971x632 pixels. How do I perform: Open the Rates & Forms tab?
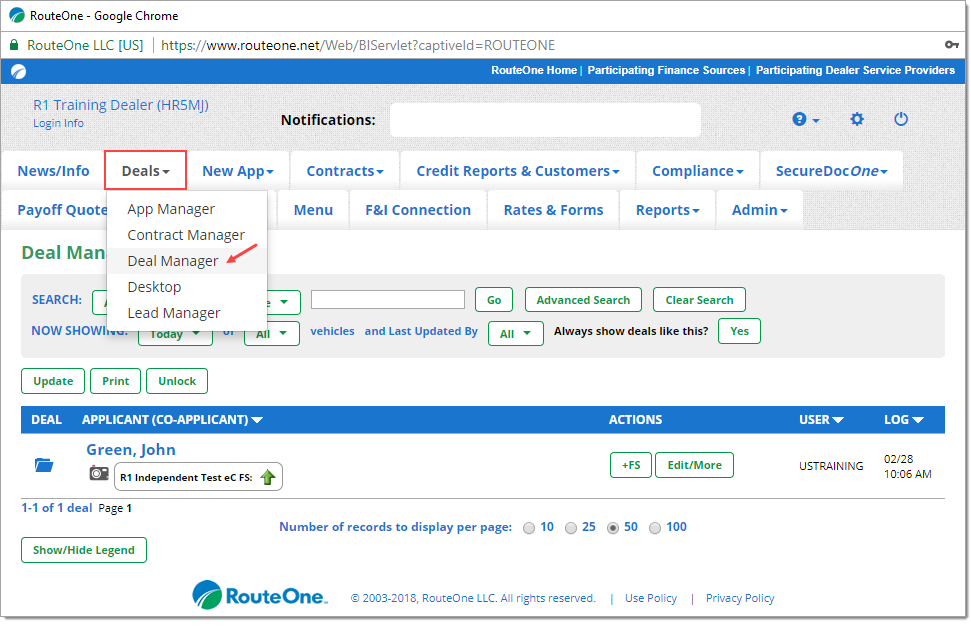pos(553,210)
